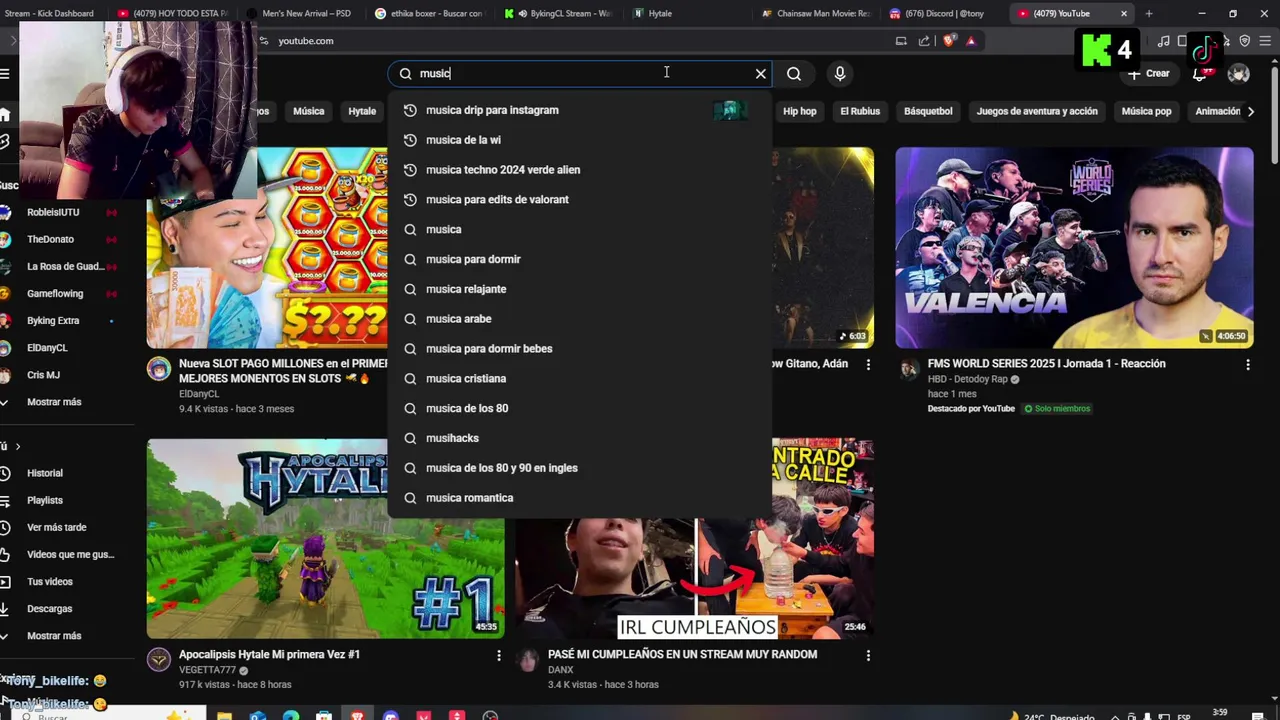
Task: Choose suggestion 'musica romantica'
Action: [580, 498]
